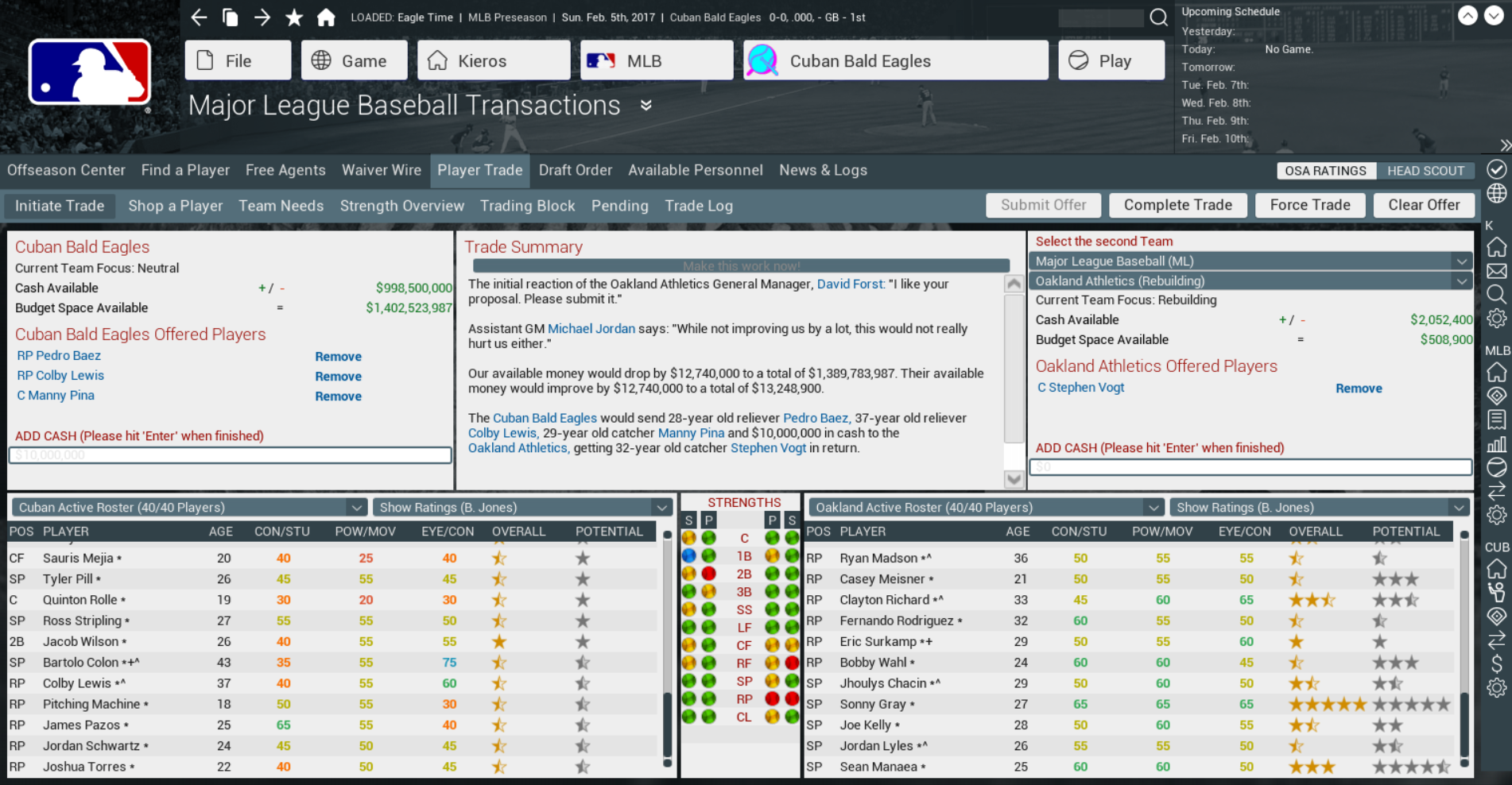Open the MLB section bar chart icon
Image resolution: width=1512 pixels, height=785 pixels.
point(1497,443)
